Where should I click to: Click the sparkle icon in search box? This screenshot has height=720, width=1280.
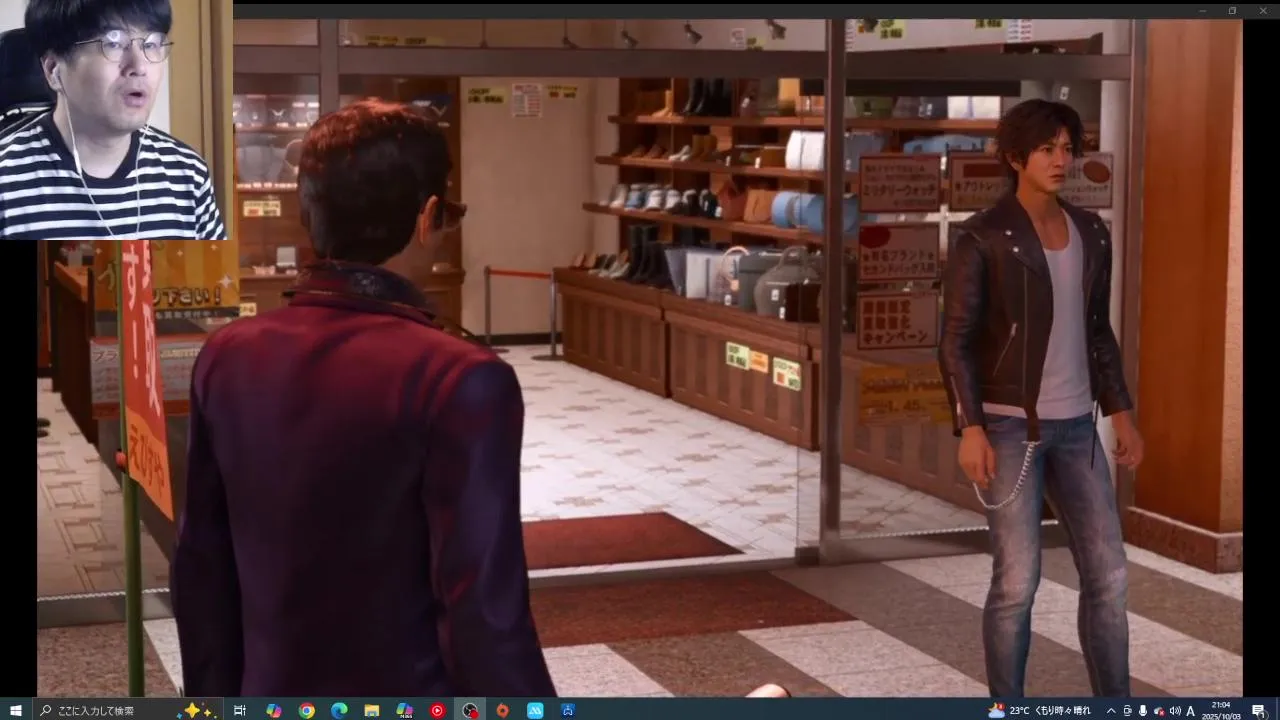click(196, 710)
